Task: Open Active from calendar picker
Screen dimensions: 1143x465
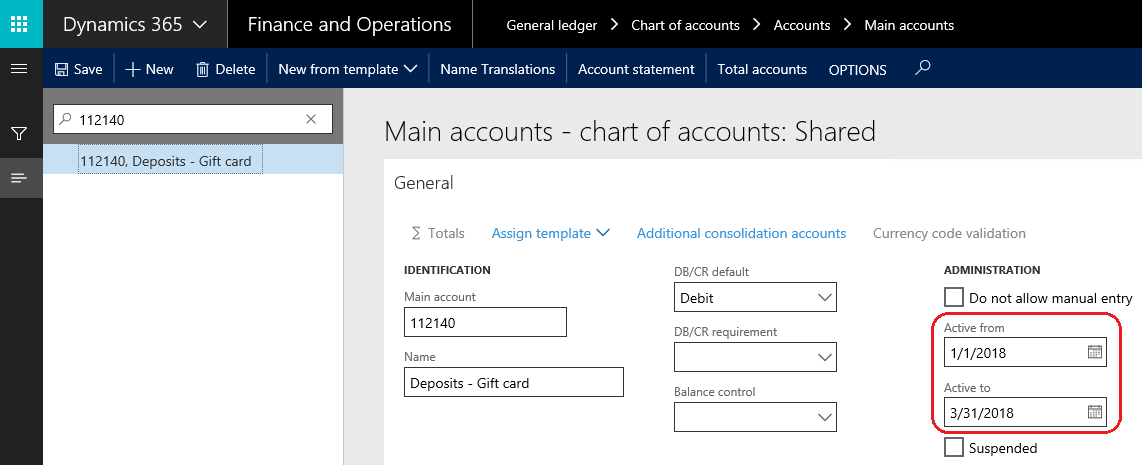Action: click(1094, 352)
